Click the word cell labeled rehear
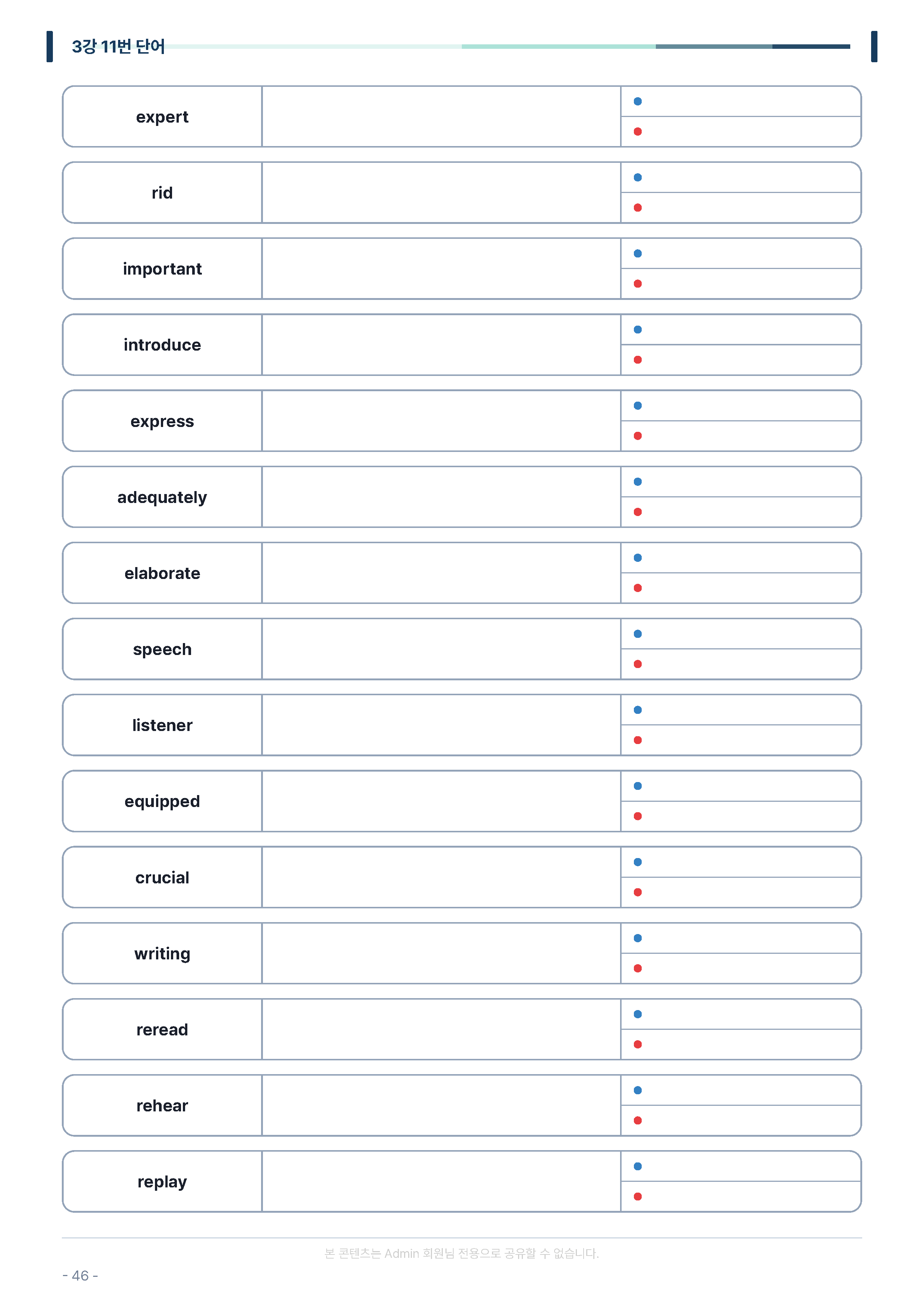Viewport: 924px width, 1307px height. click(162, 1105)
